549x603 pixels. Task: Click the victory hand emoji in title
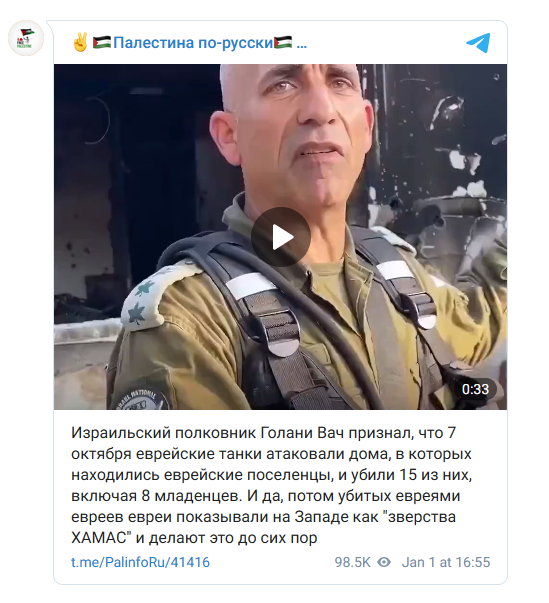click(x=80, y=42)
